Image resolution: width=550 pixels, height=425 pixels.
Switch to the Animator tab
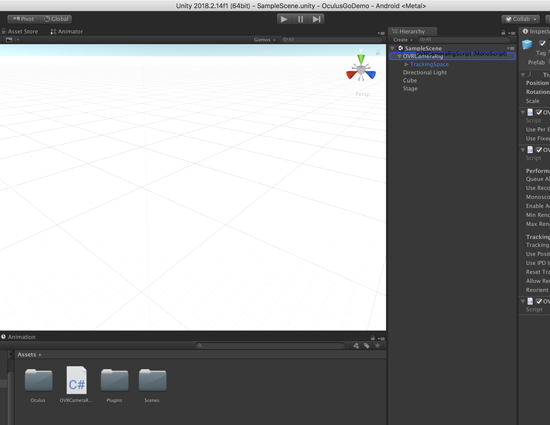click(67, 32)
